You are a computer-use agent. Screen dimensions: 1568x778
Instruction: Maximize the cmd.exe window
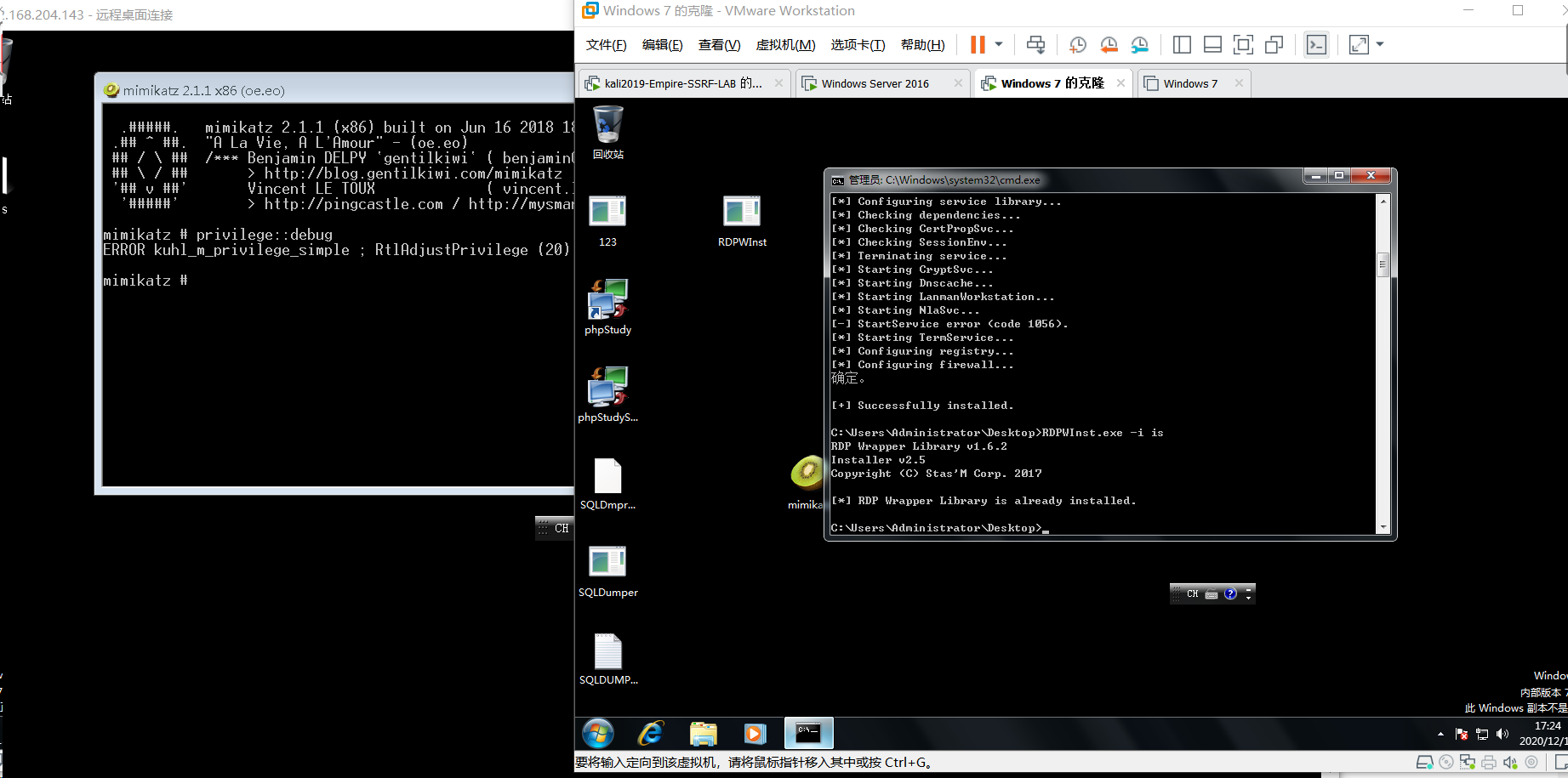[1339, 175]
